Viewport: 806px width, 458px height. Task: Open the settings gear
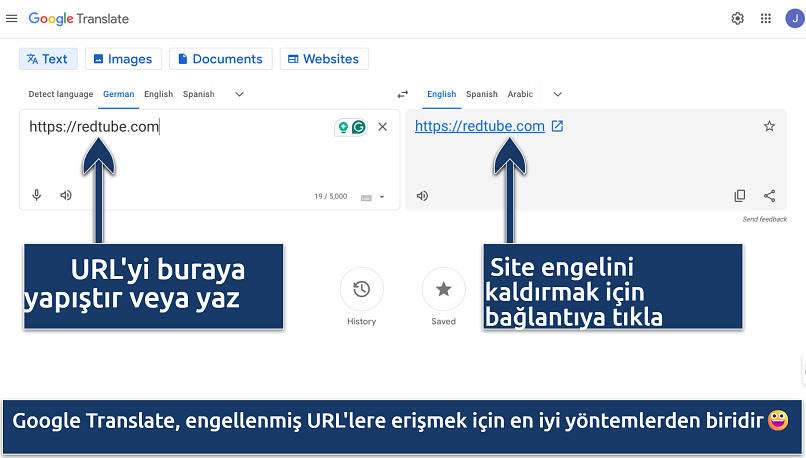(738, 19)
